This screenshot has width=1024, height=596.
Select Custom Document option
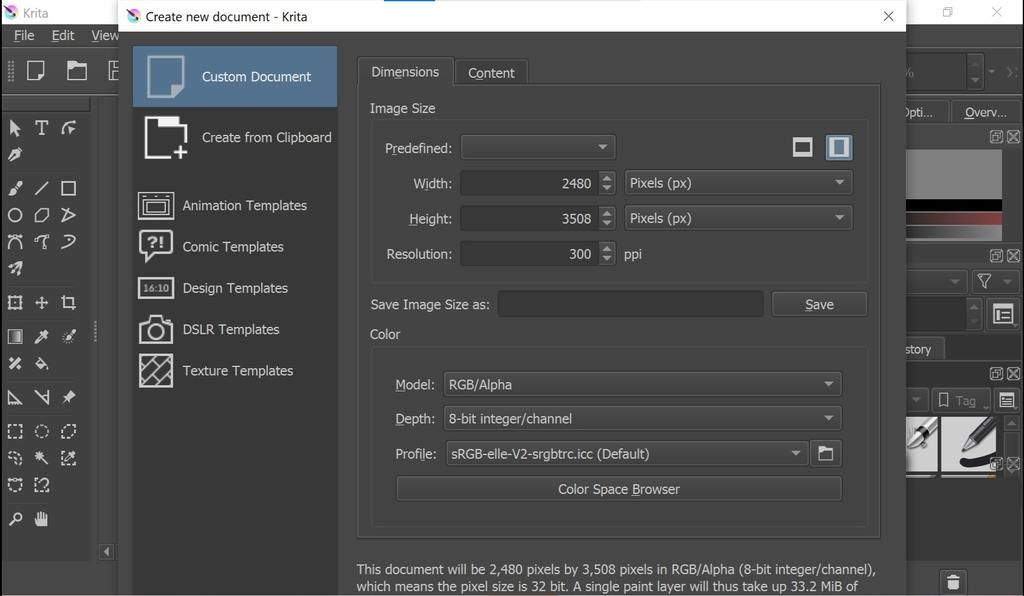coord(235,76)
